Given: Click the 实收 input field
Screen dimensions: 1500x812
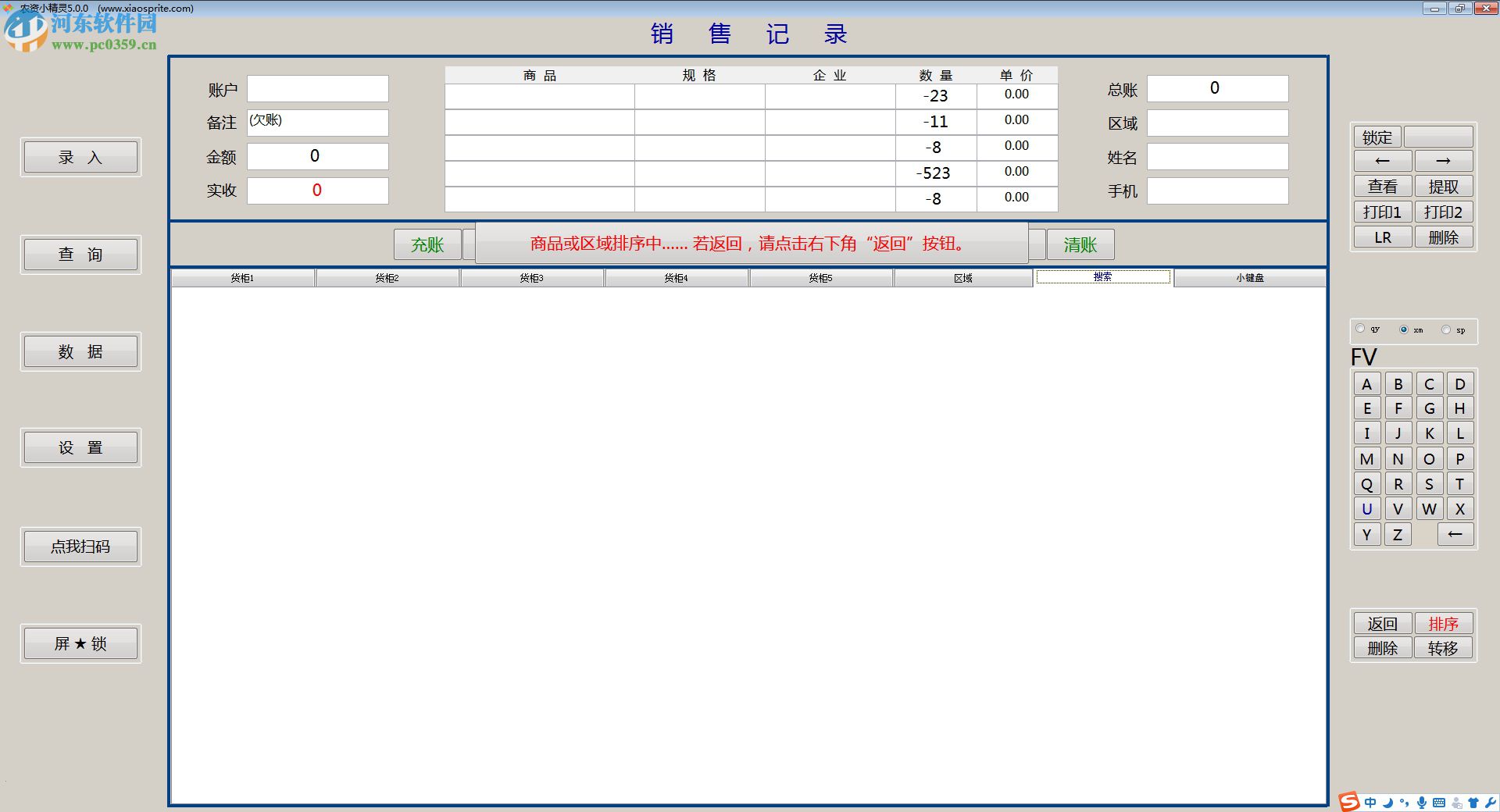Looking at the screenshot, I should (x=318, y=191).
